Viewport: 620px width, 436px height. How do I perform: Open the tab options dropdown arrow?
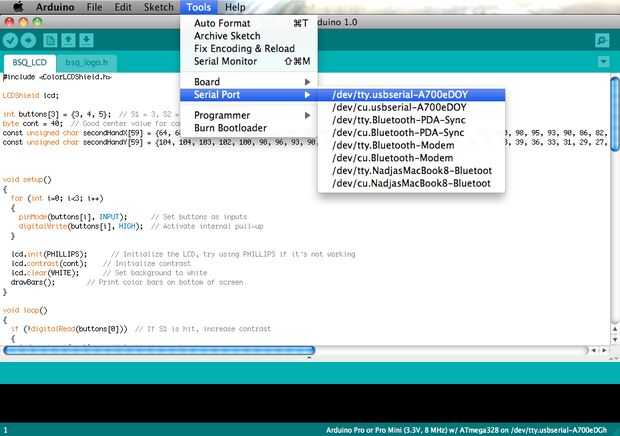pos(603,62)
